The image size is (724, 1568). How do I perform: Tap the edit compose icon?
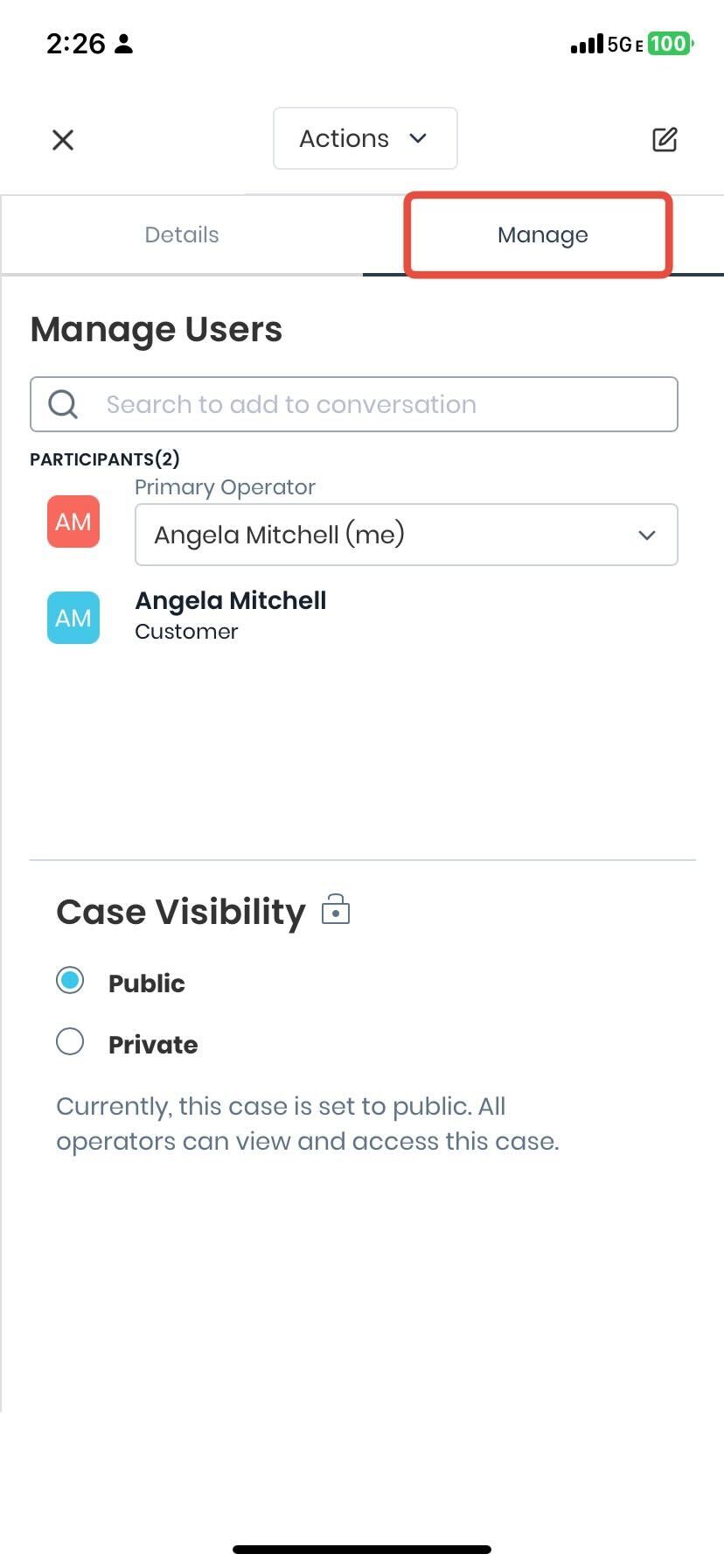(x=665, y=139)
